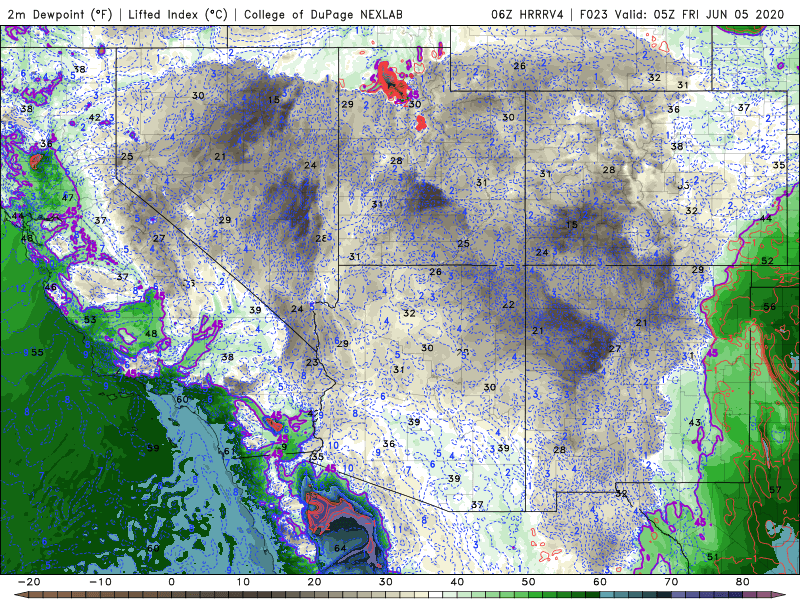Viewport: 800px width, 600px height.
Task: Click the "F023 Valid: 05Z FRI JUN 05 2020" text
Action: click(x=682, y=14)
